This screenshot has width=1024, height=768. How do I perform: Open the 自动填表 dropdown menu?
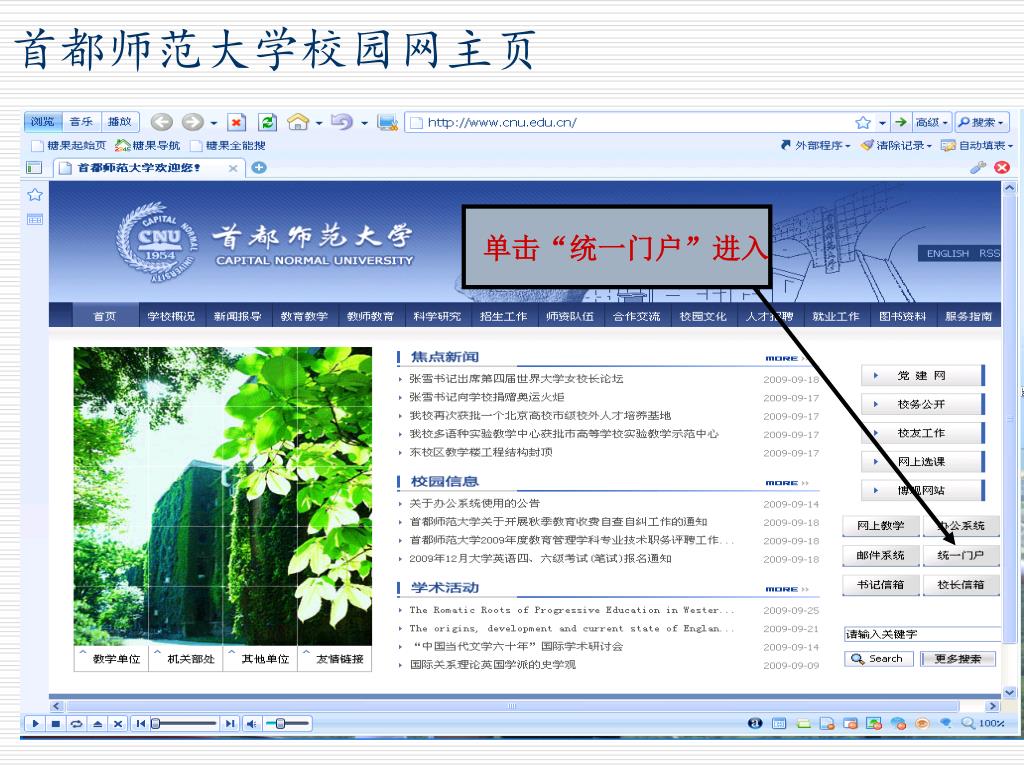pos(977,146)
